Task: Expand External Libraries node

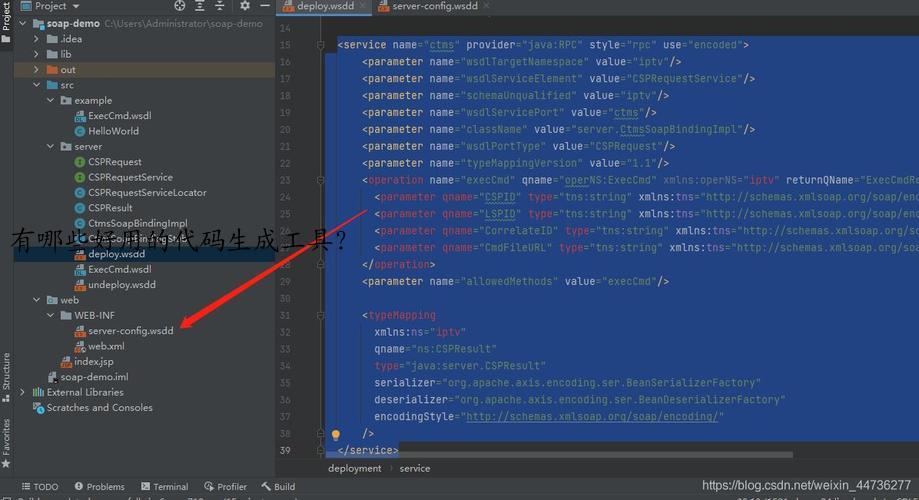Action: click(x=24, y=392)
